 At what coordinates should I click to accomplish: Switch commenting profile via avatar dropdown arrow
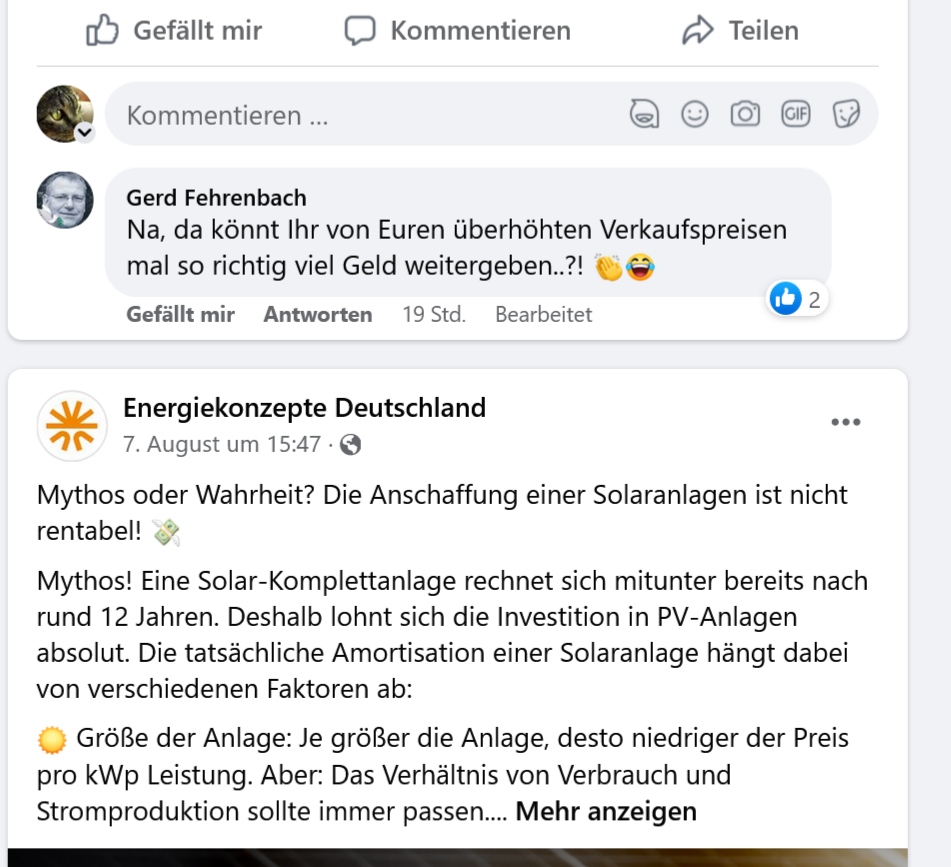pyautogui.click(x=85, y=133)
